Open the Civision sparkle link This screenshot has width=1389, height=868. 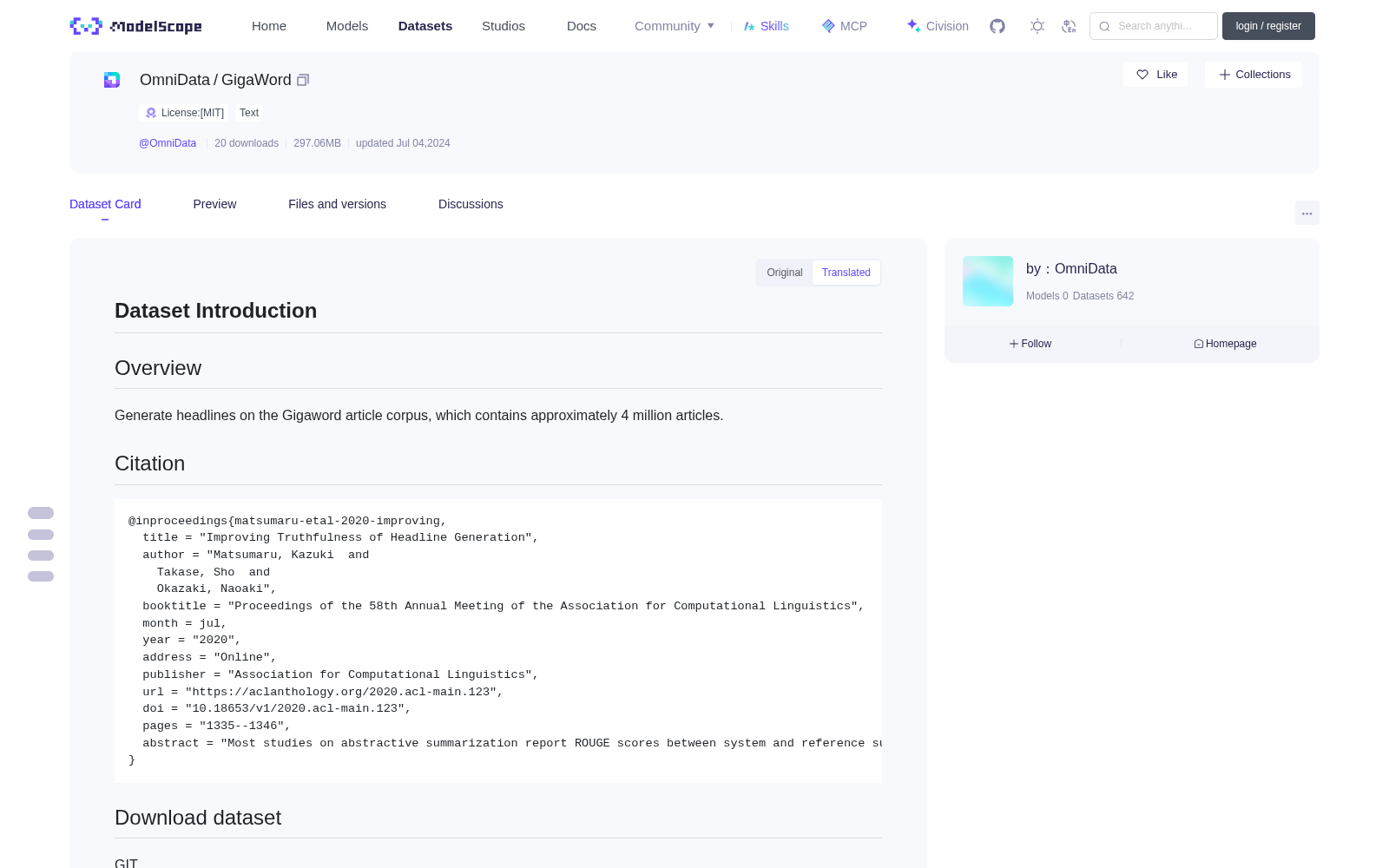click(x=938, y=26)
